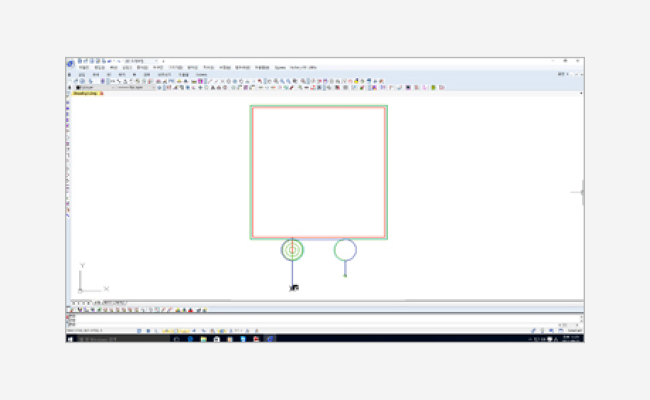Open the Windows Start button

click(70, 339)
